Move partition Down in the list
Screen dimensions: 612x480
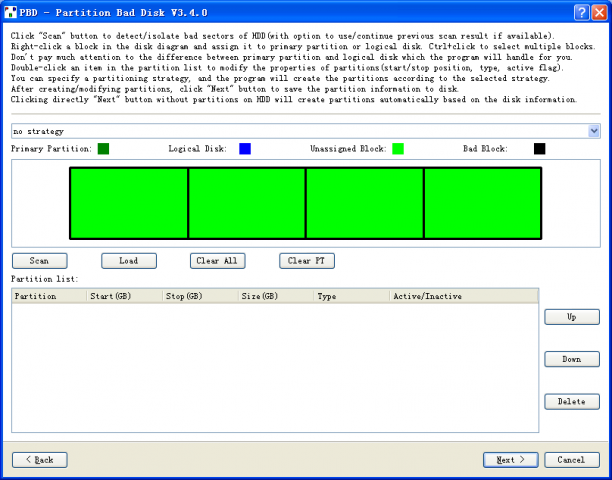[572, 359]
